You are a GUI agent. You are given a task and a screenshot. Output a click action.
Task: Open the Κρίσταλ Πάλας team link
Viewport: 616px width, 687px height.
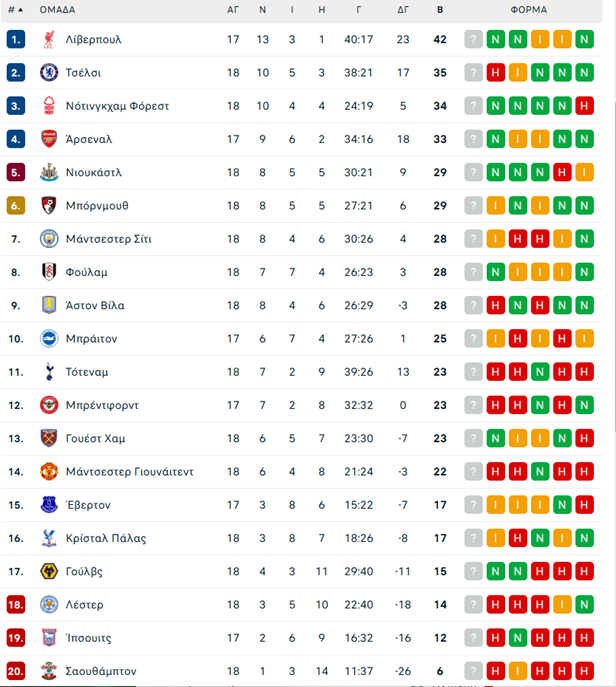(x=106, y=538)
